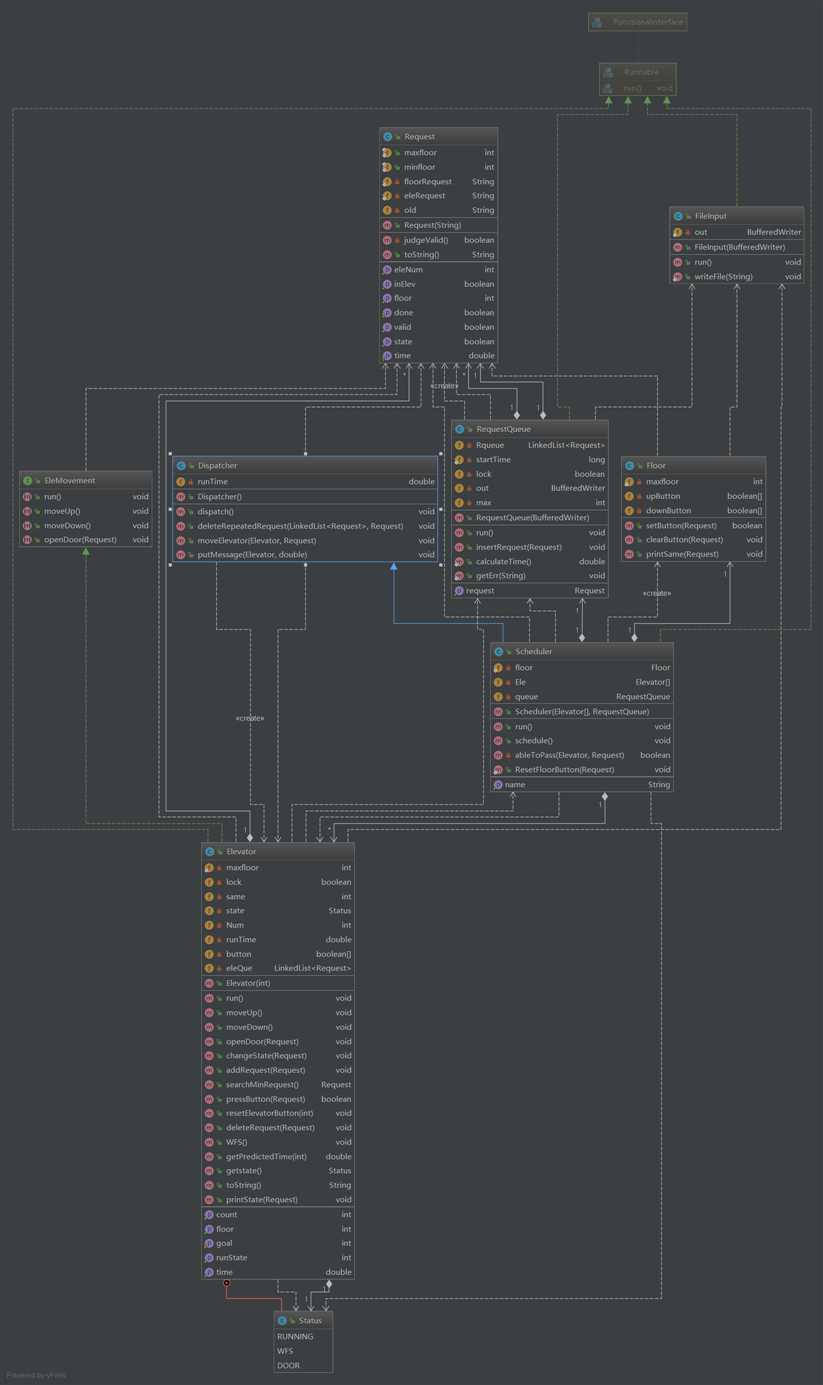
Task: Select the insertRequest(Request) method
Action: click(x=530, y=547)
